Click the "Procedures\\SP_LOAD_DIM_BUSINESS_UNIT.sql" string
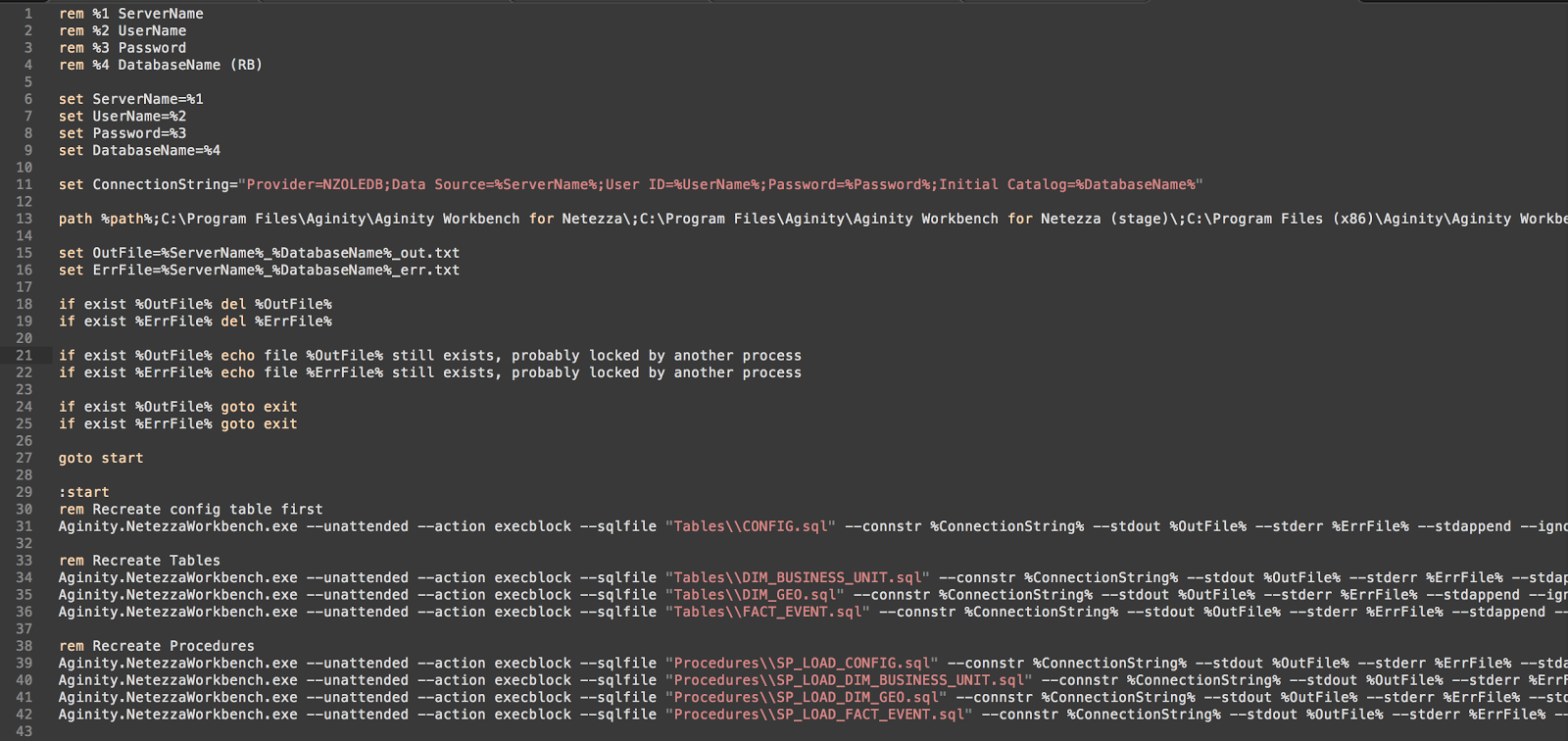Viewport: 1568px width, 741px height. click(x=849, y=680)
